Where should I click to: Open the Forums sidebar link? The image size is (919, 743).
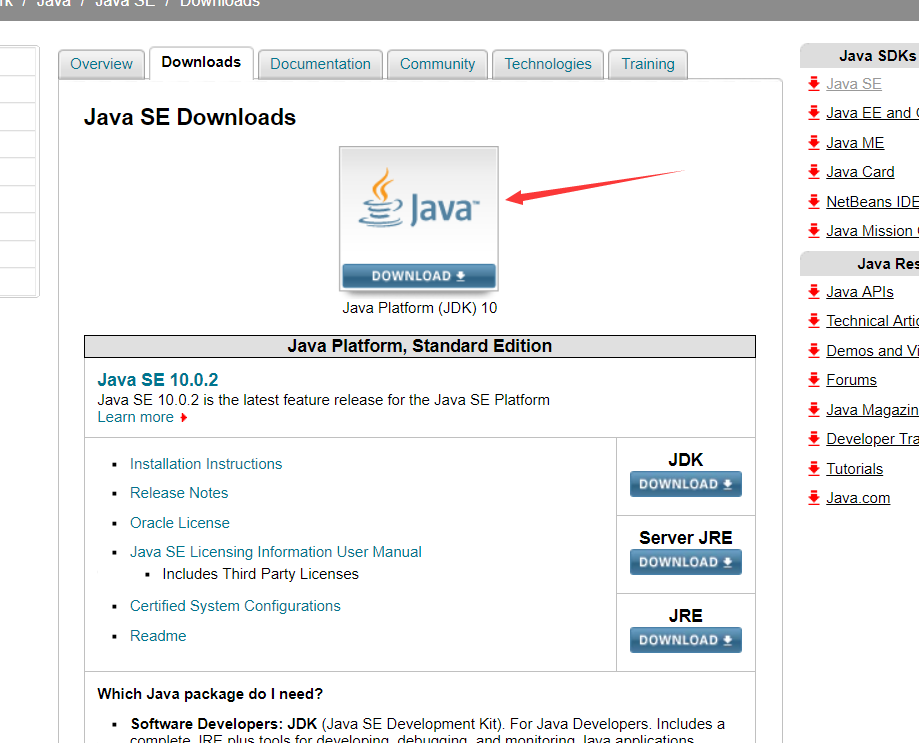tap(851, 380)
